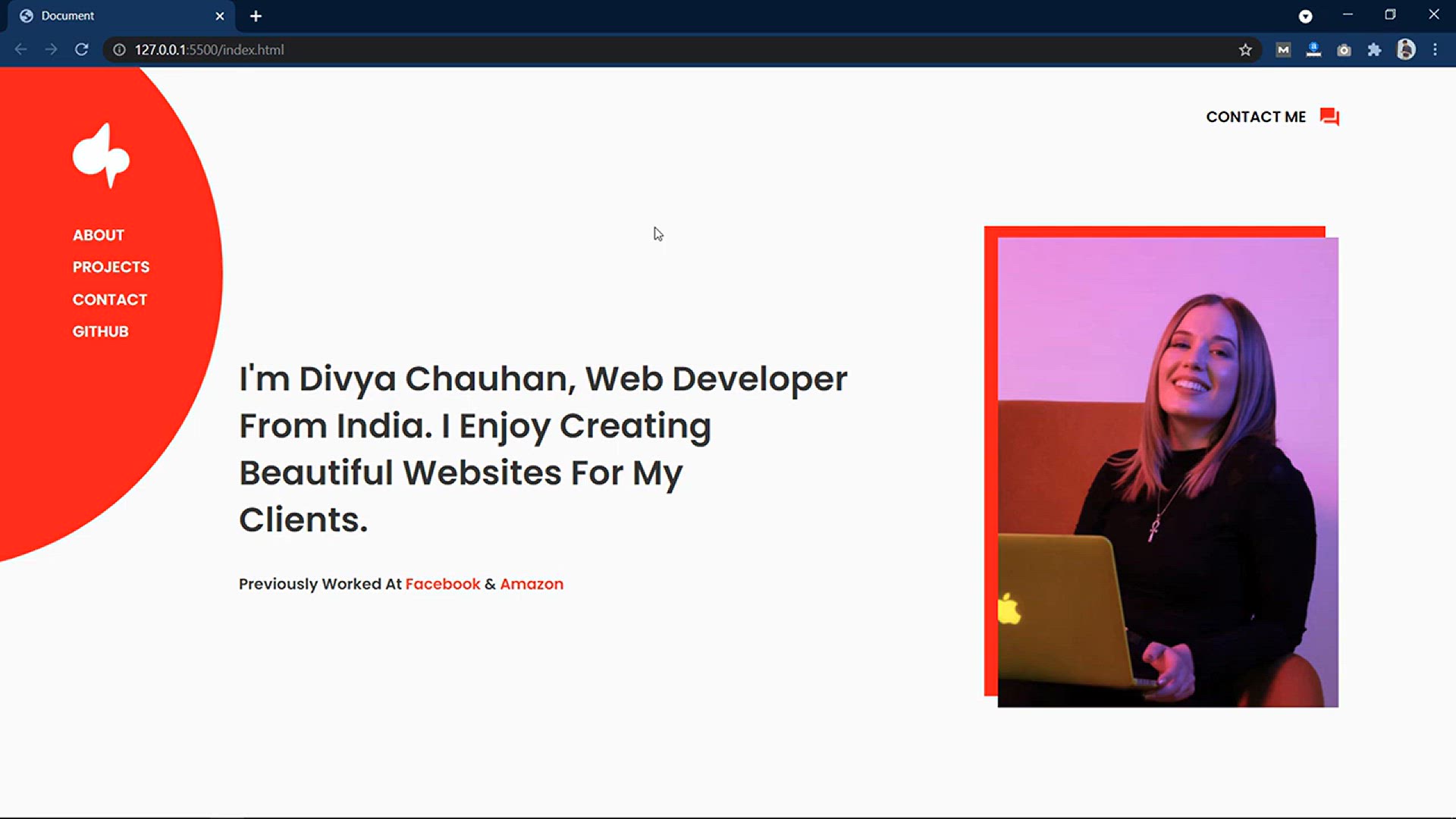Click the camera screenshot extension icon
1456x819 pixels.
(1344, 50)
